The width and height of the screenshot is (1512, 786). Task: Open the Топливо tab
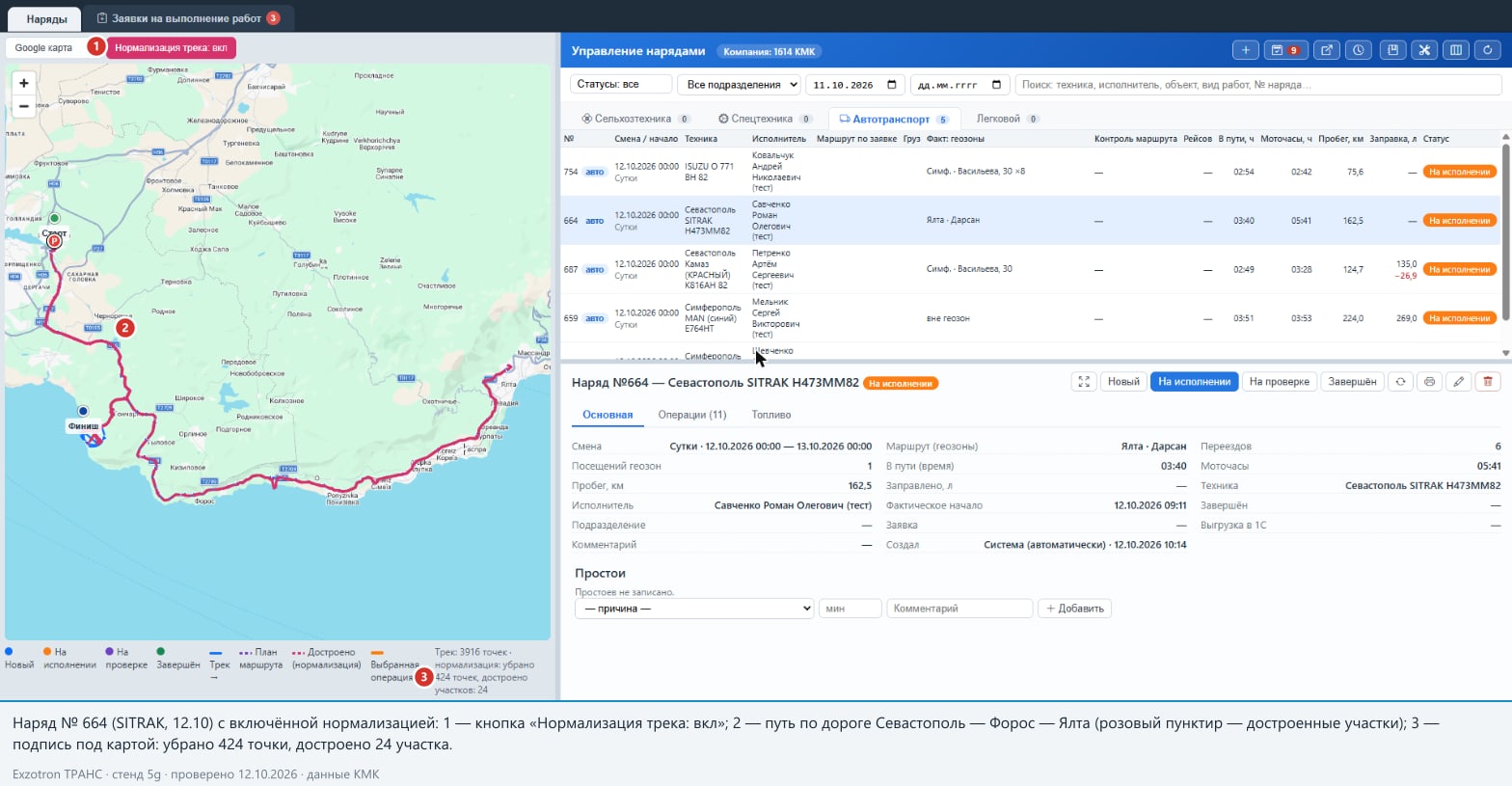pyautogui.click(x=771, y=415)
